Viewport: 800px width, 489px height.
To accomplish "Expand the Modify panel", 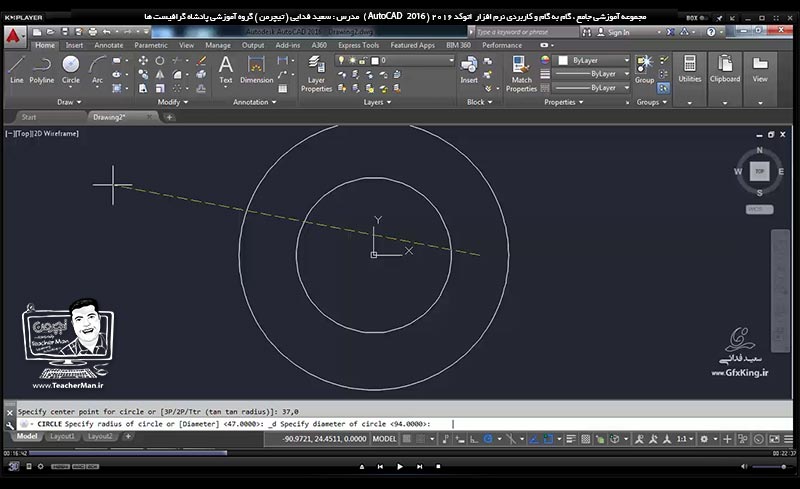I will coord(172,102).
